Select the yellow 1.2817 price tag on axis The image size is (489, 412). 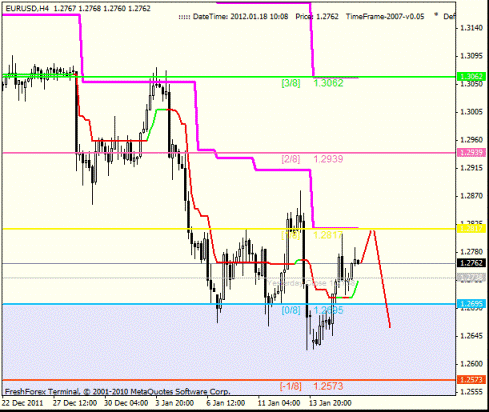pos(472,228)
